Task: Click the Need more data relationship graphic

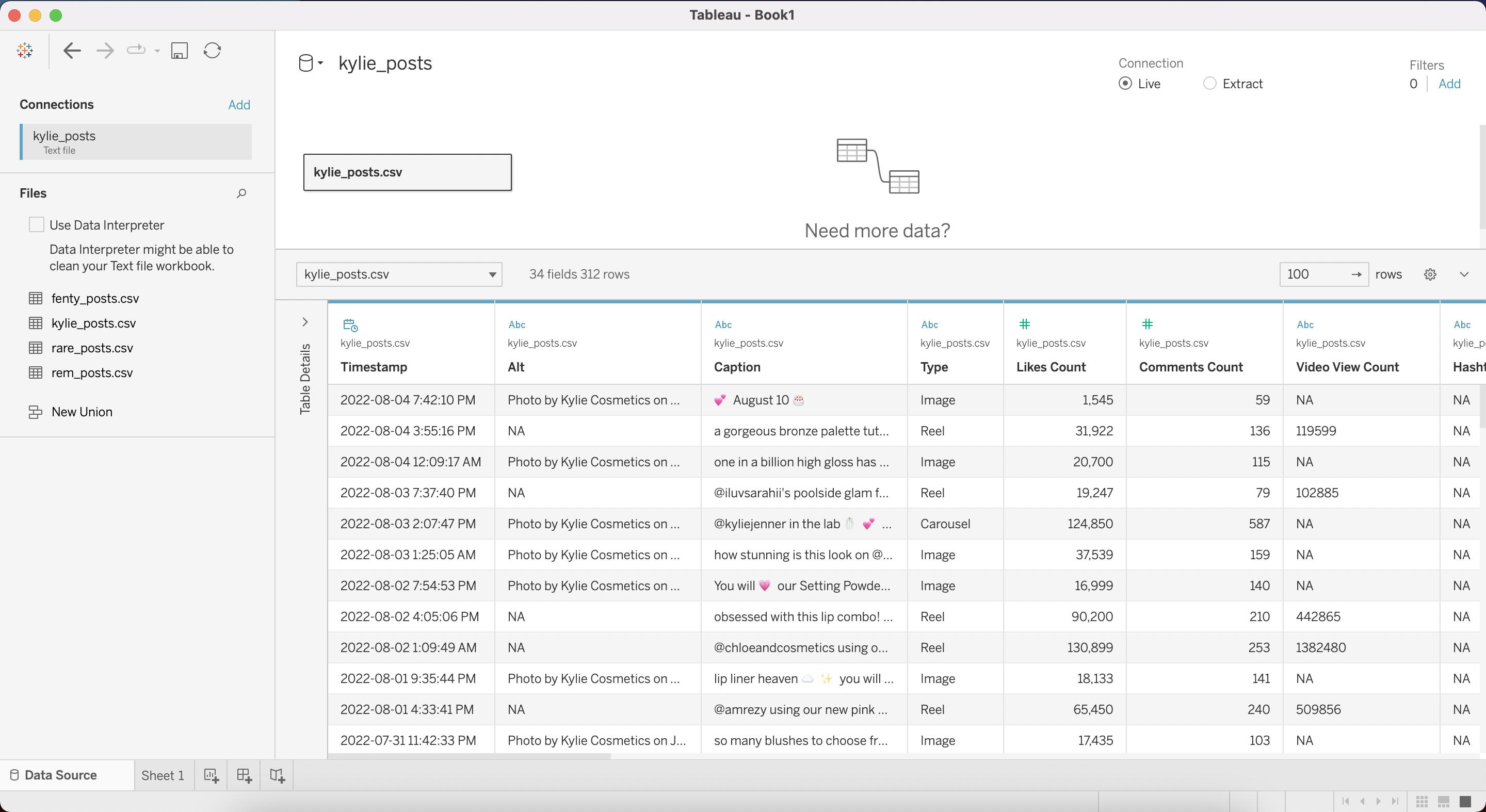Action: click(x=877, y=166)
